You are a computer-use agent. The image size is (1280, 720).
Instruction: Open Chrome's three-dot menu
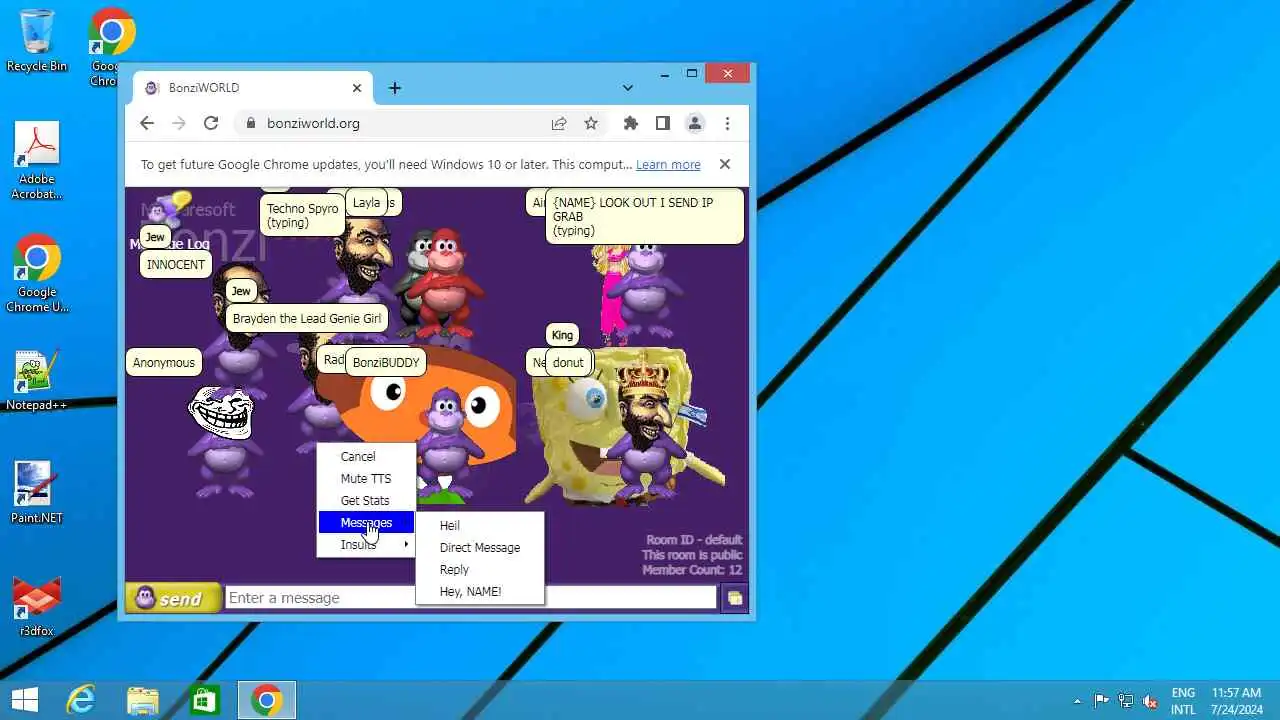727,123
